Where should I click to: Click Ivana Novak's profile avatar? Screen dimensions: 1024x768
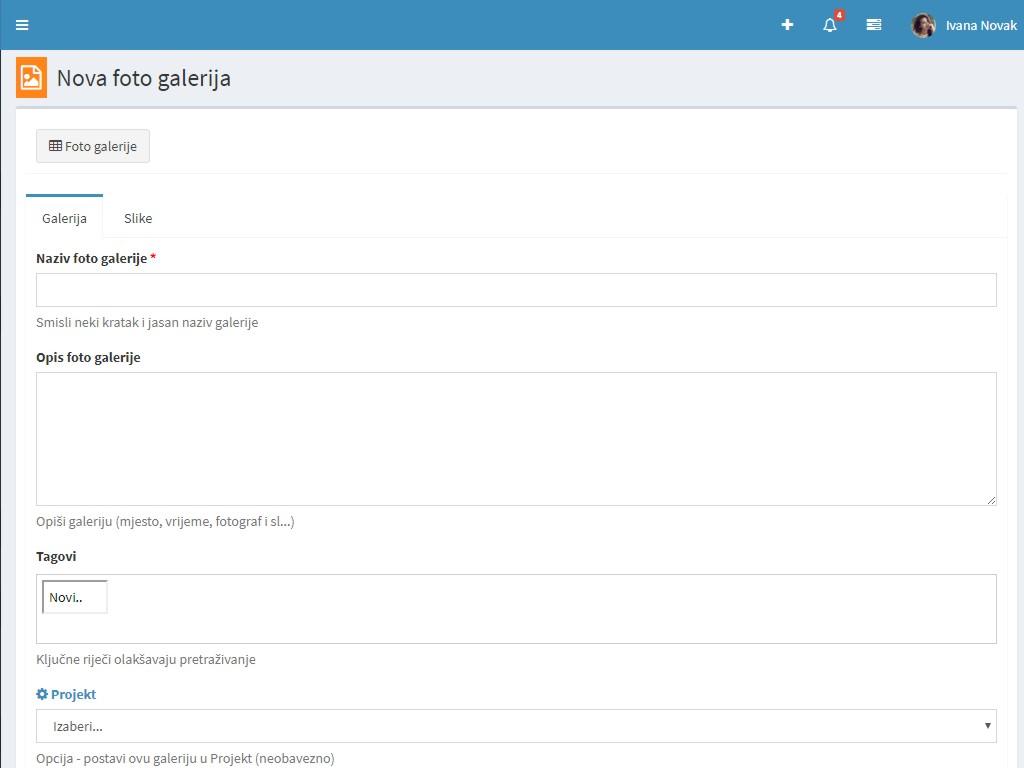[x=923, y=25]
